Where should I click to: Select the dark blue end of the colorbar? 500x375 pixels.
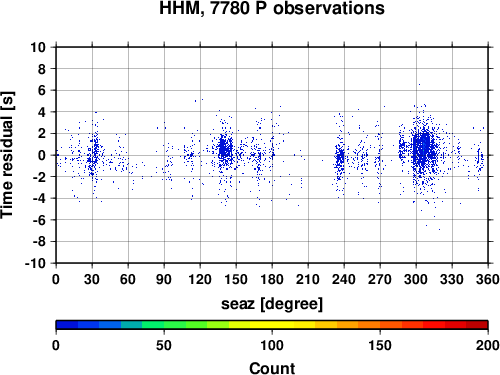coord(67,325)
